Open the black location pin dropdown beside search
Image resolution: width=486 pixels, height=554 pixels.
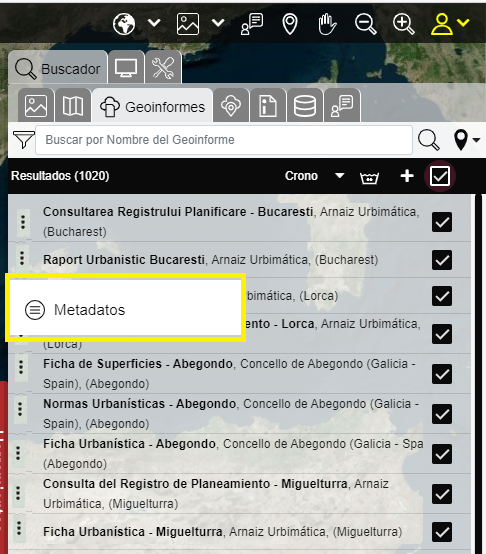point(466,140)
